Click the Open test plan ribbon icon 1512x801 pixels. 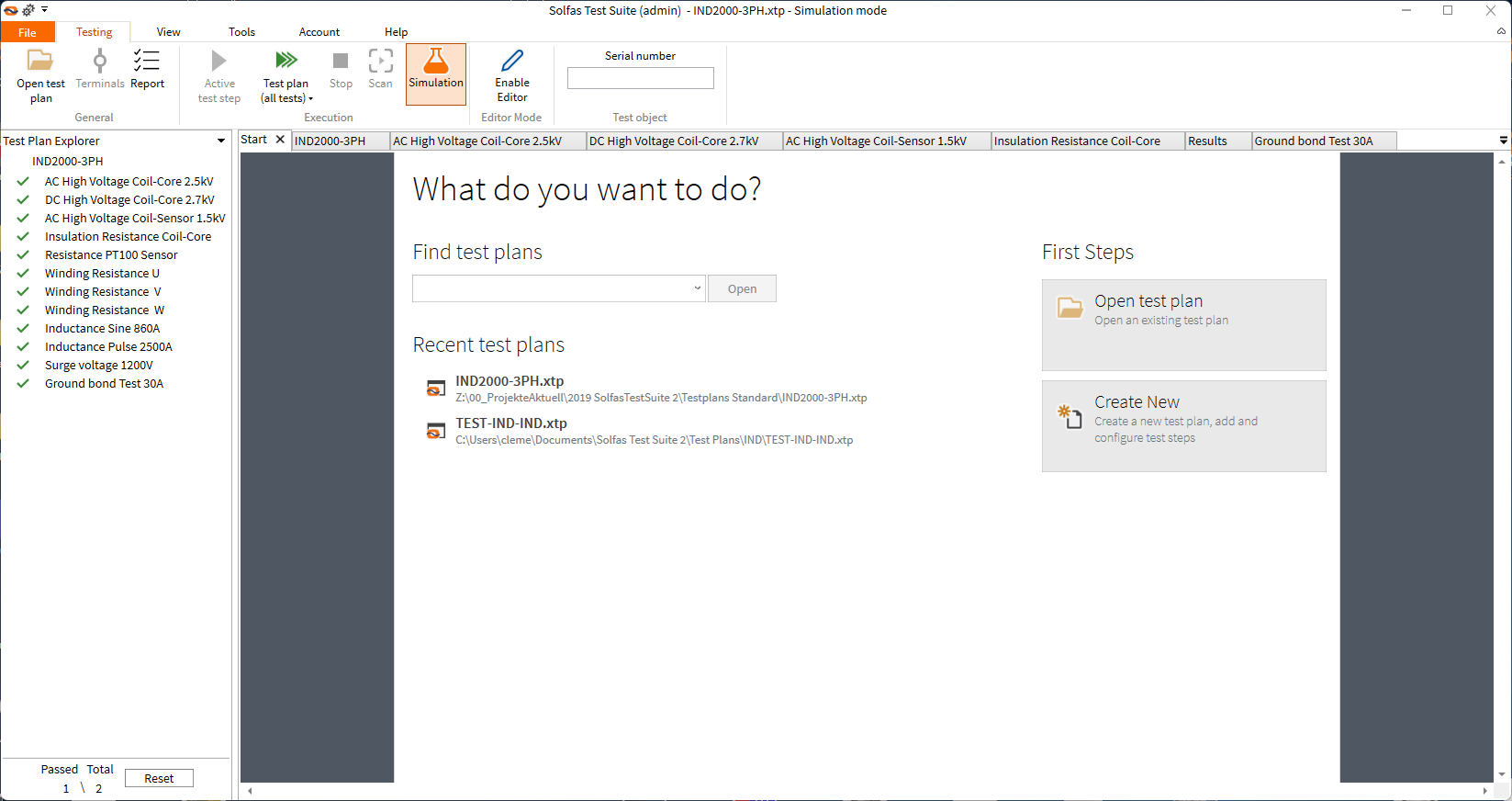coord(40,61)
